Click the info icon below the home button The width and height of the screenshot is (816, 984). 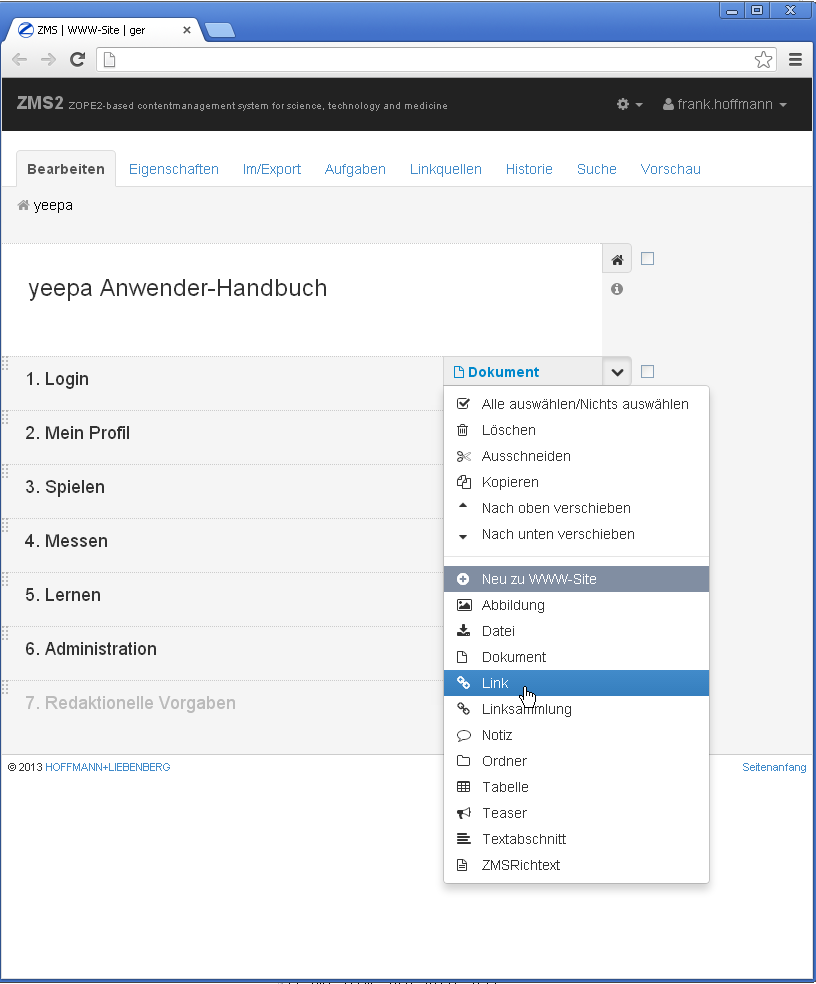[617, 289]
